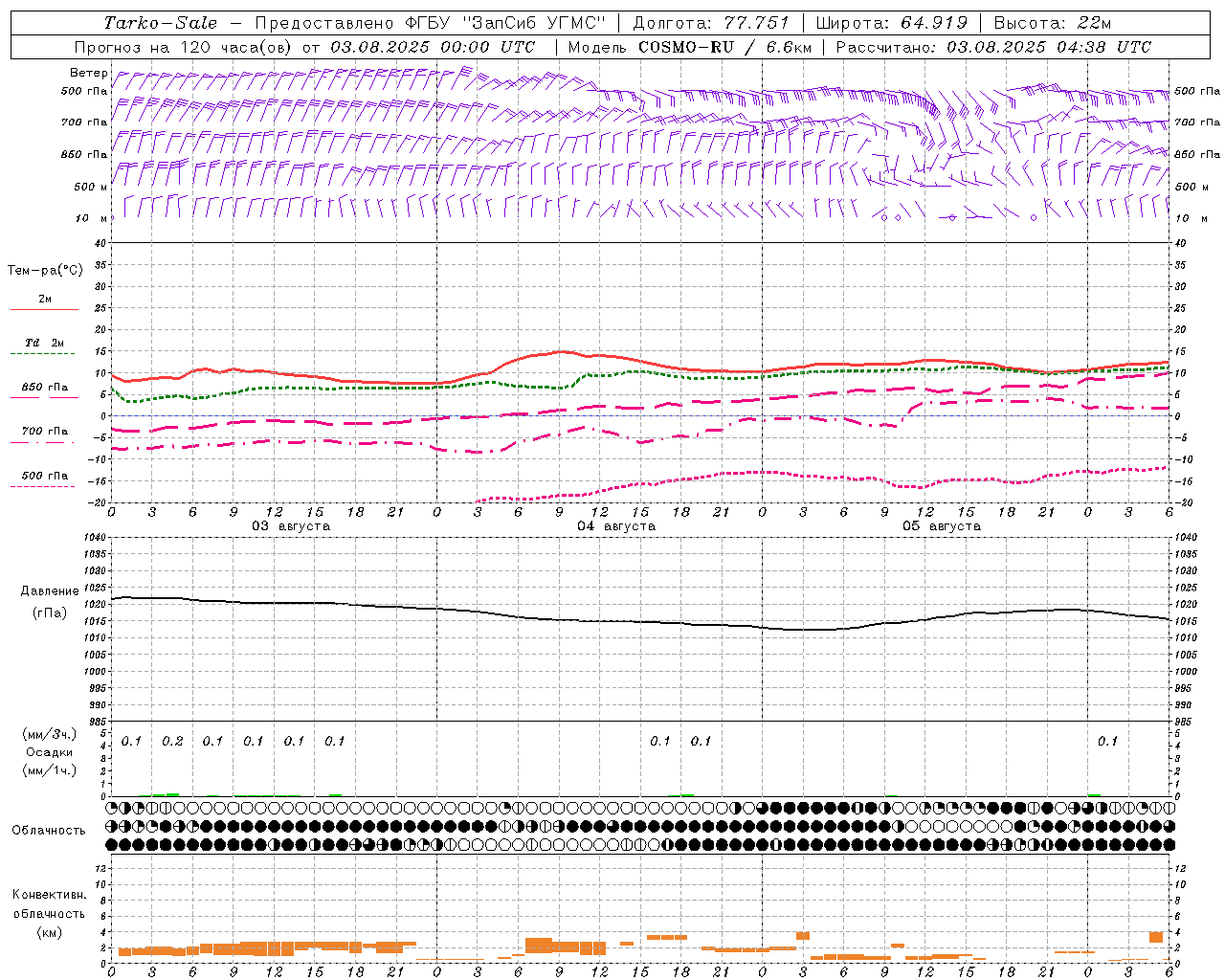Select the Долгота: 77.751 header value
Viewport: 1225px width, 980px height.
tap(711, 23)
